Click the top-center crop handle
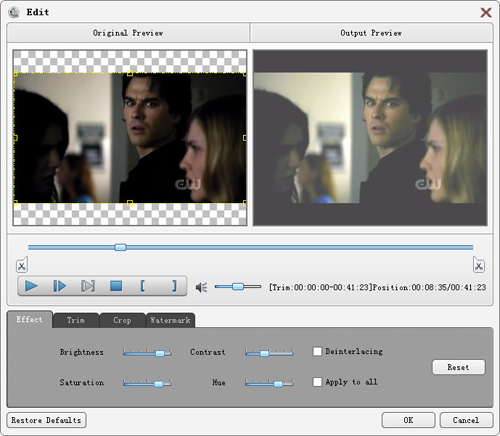 tap(130, 73)
